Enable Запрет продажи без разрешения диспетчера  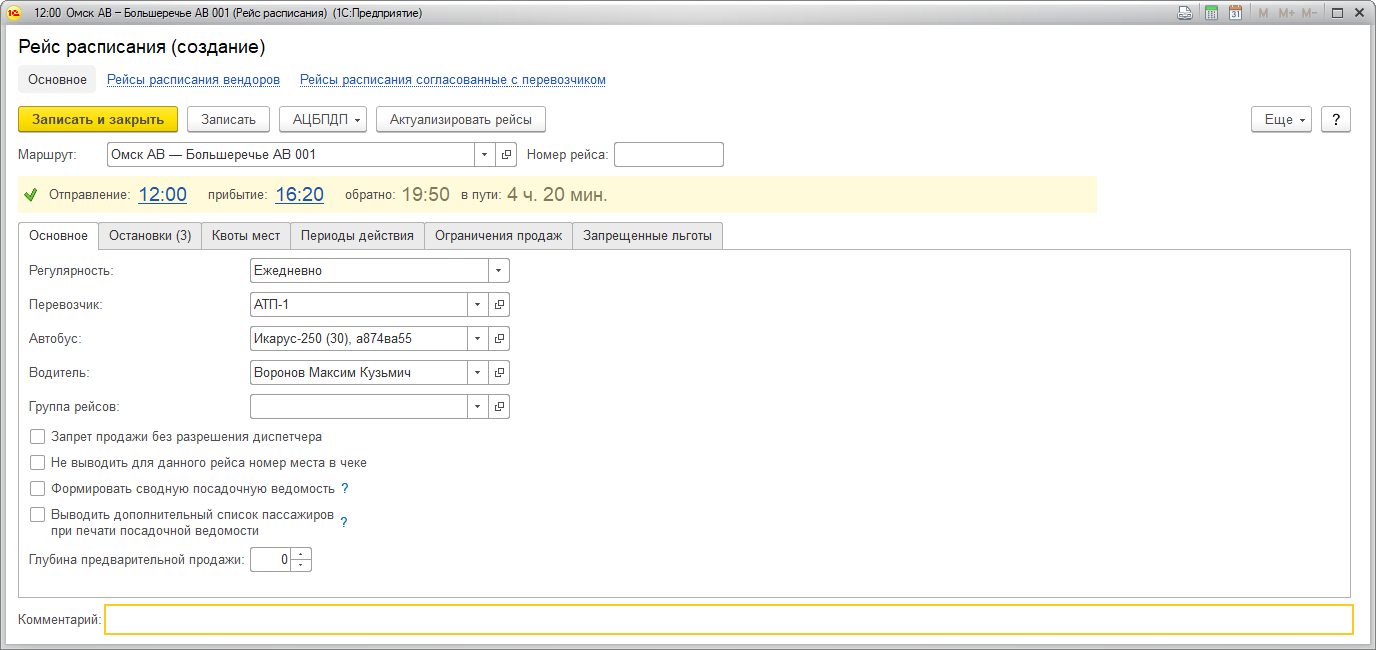[x=38, y=437]
